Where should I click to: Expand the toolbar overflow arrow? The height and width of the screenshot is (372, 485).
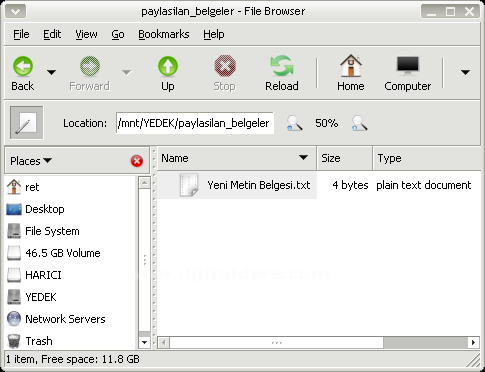[x=465, y=72]
